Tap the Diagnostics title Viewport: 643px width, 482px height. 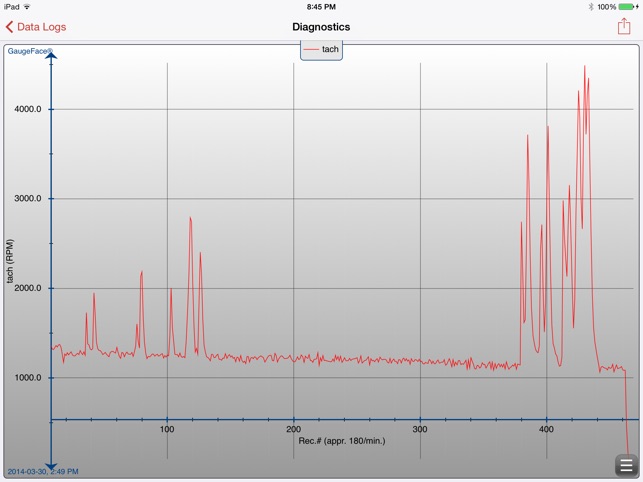(x=321, y=27)
